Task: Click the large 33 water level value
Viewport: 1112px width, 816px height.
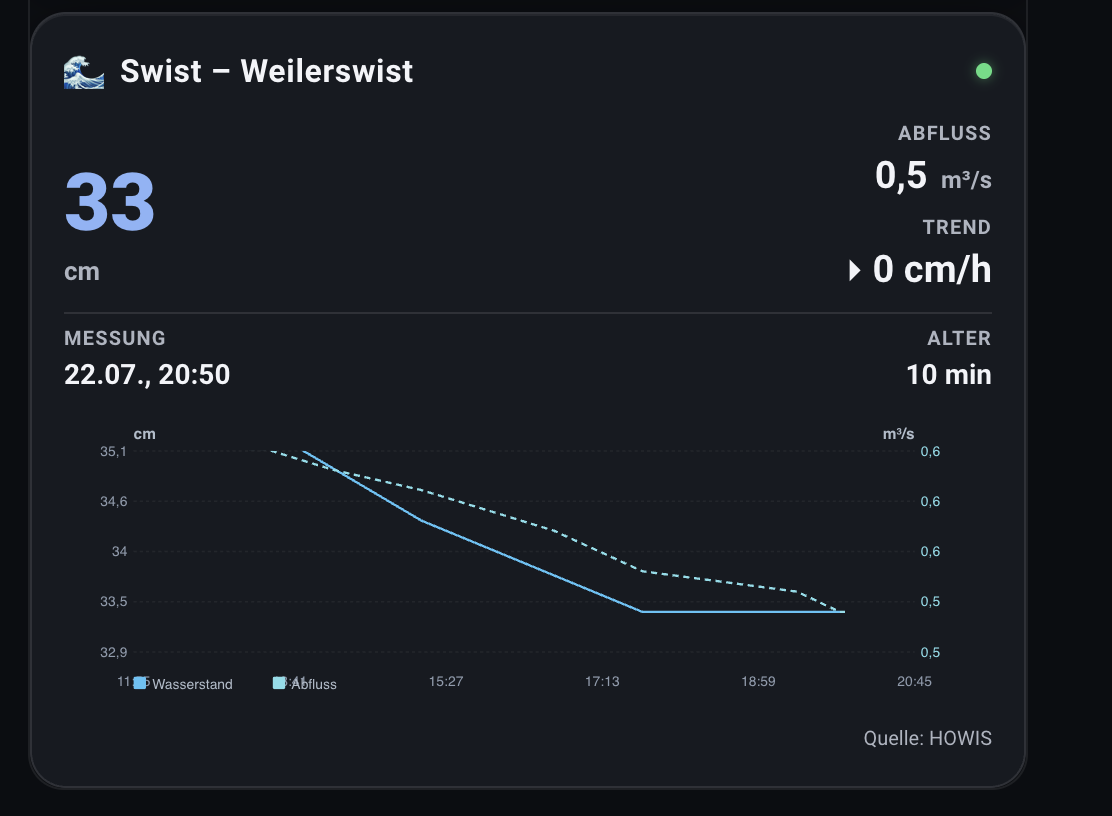Action: (110, 202)
